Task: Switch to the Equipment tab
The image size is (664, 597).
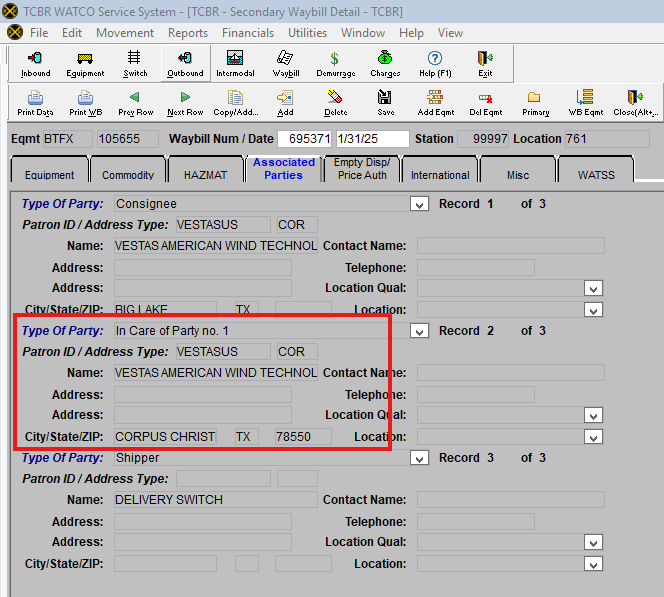Action: [x=50, y=169]
